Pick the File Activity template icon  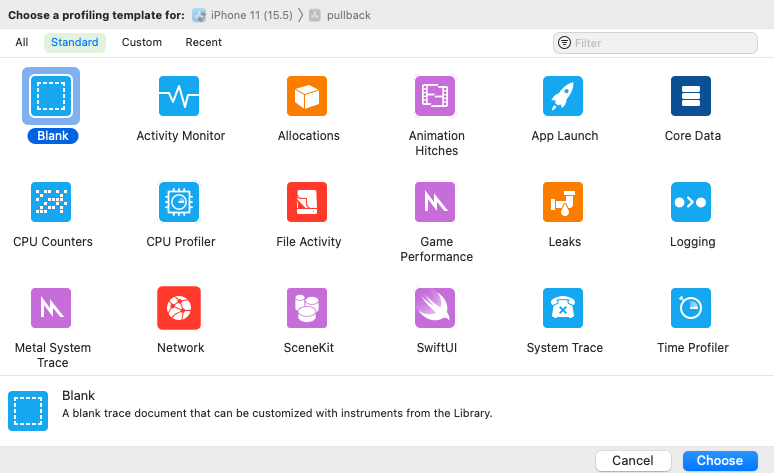pyautogui.click(x=307, y=202)
